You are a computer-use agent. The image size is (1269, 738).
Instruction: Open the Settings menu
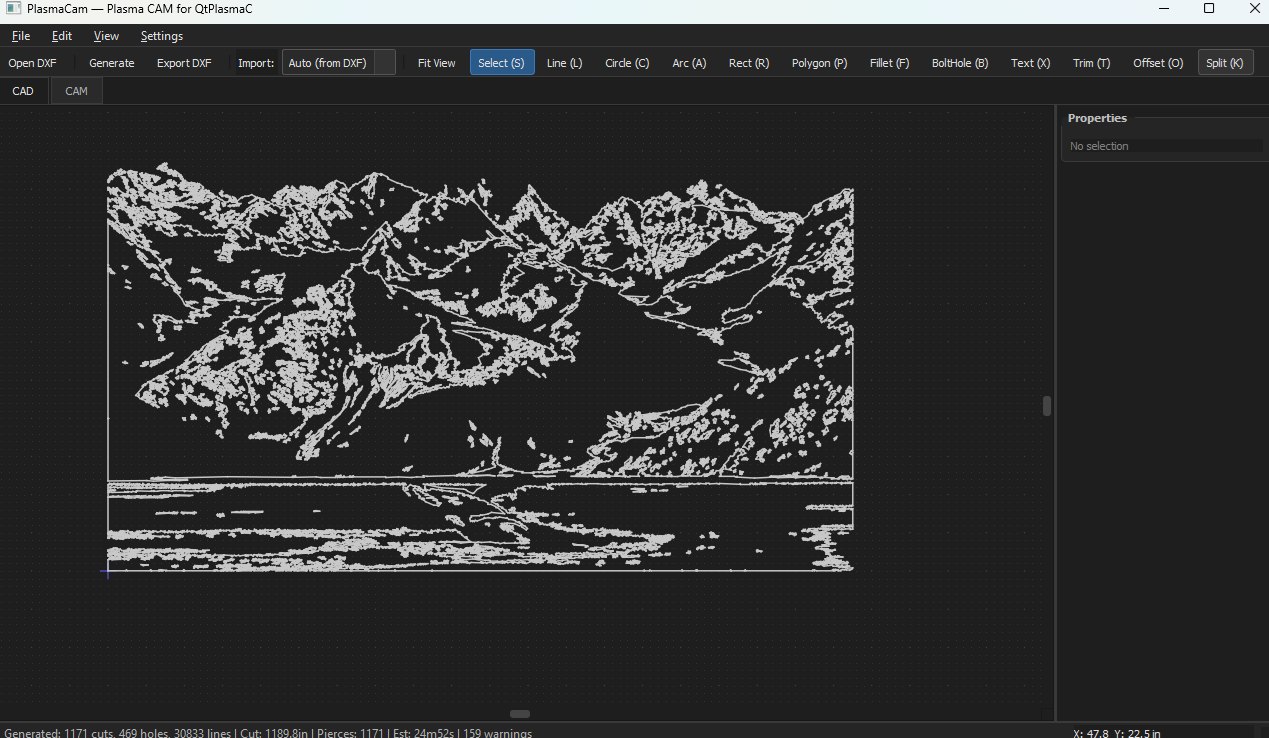click(x=161, y=36)
